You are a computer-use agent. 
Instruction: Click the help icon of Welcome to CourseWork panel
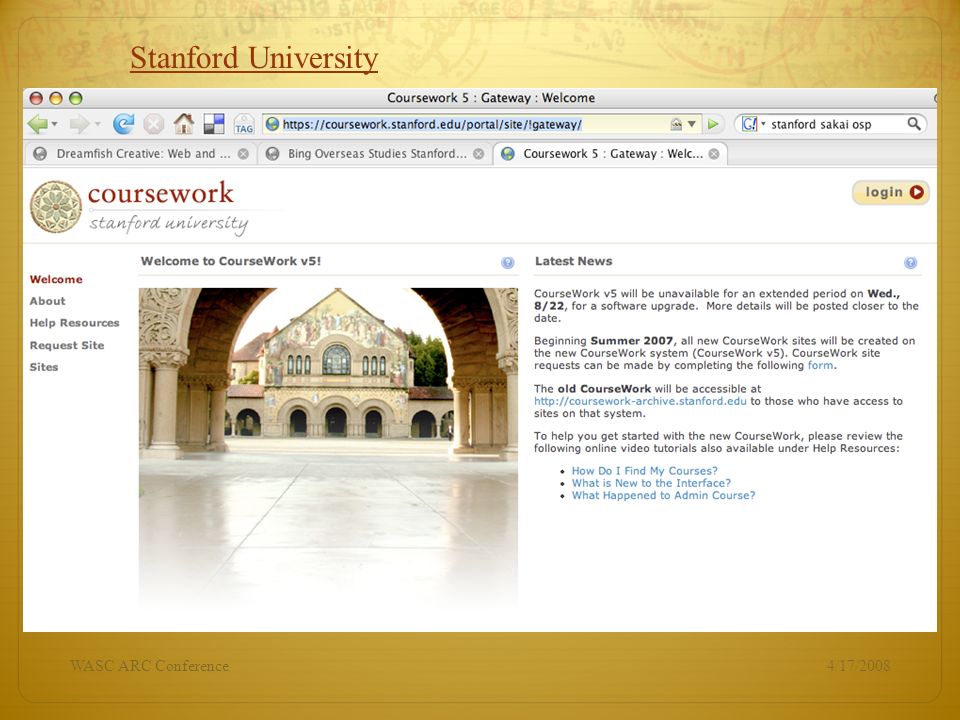[508, 263]
